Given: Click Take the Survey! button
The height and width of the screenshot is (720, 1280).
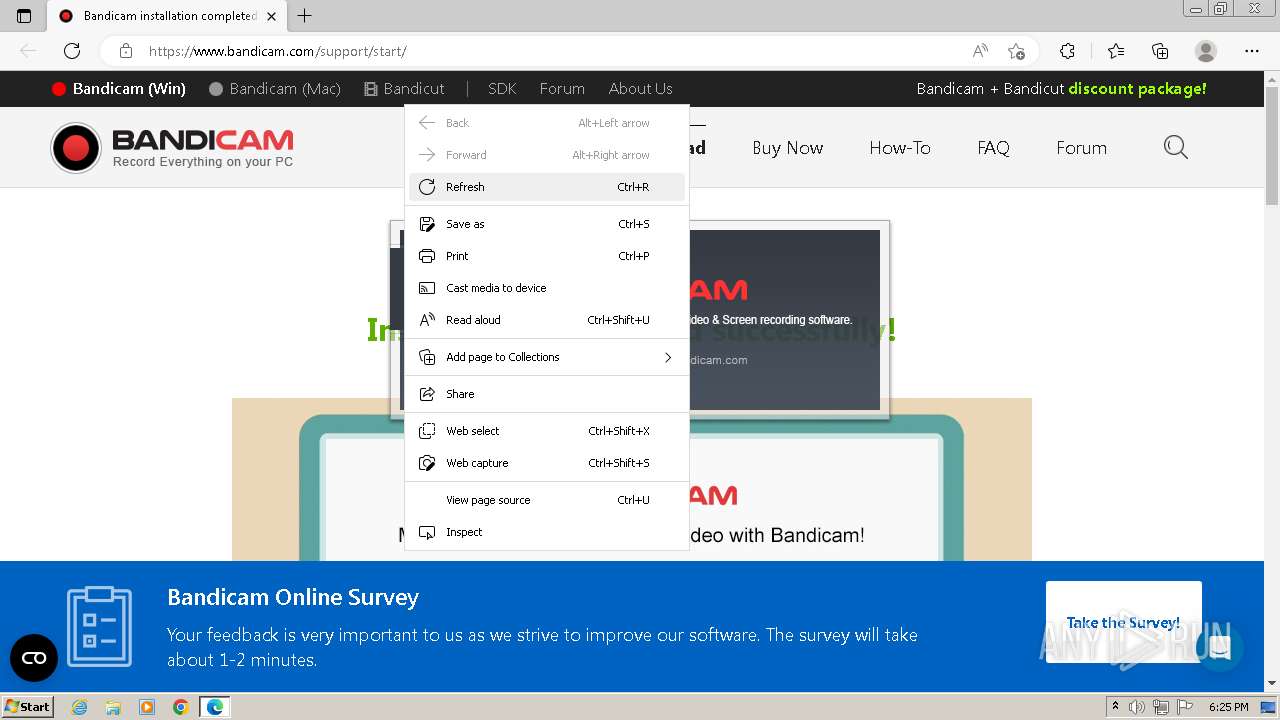Looking at the screenshot, I should coord(1123,622).
